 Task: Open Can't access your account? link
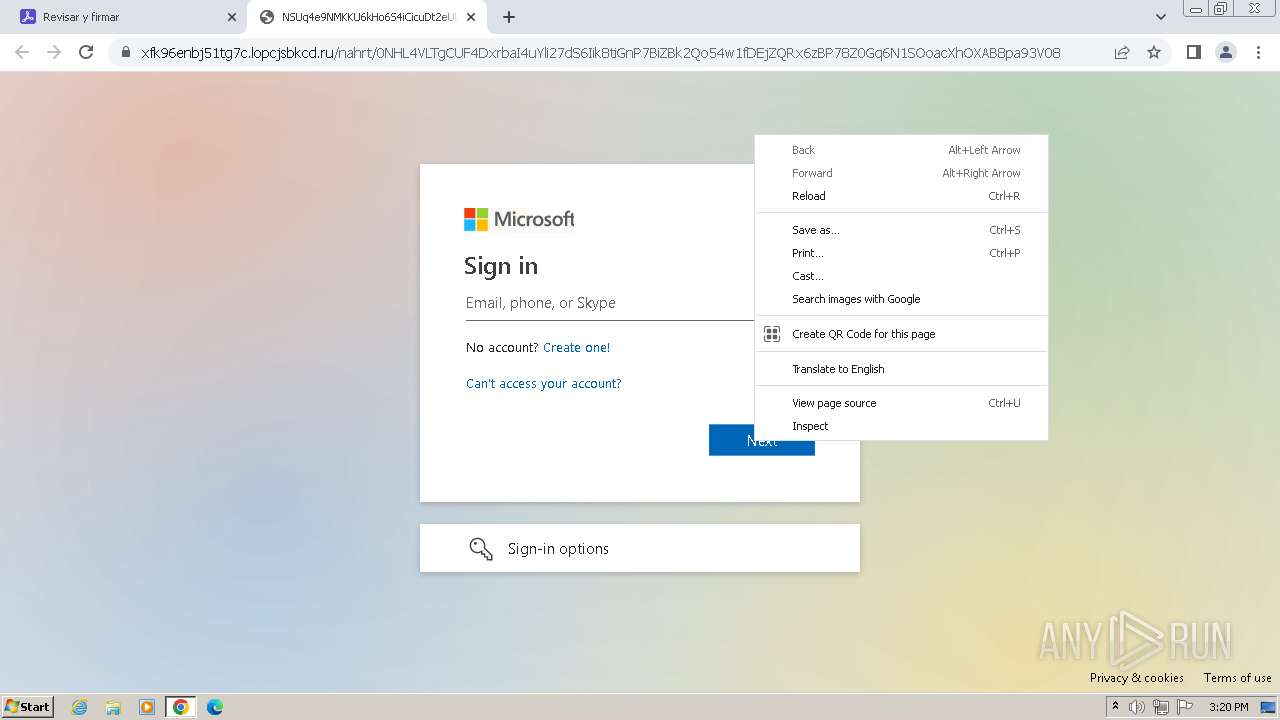[x=544, y=384]
